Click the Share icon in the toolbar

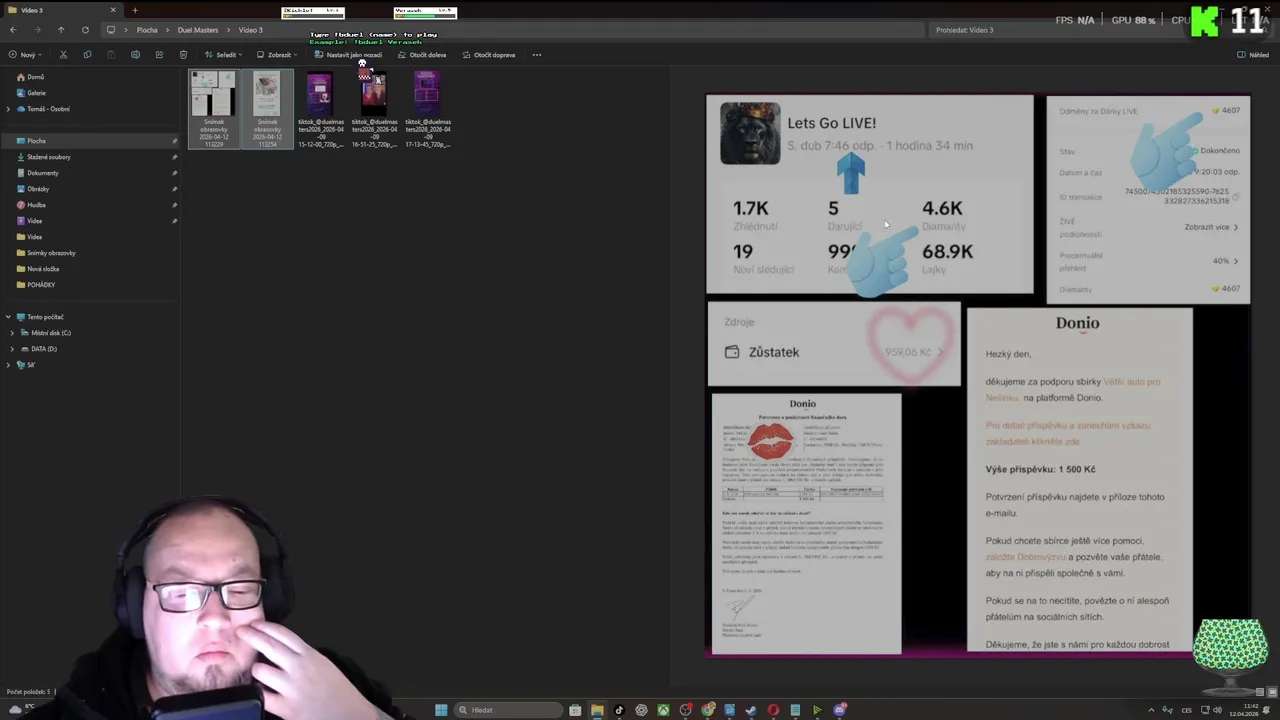point(159,55)
